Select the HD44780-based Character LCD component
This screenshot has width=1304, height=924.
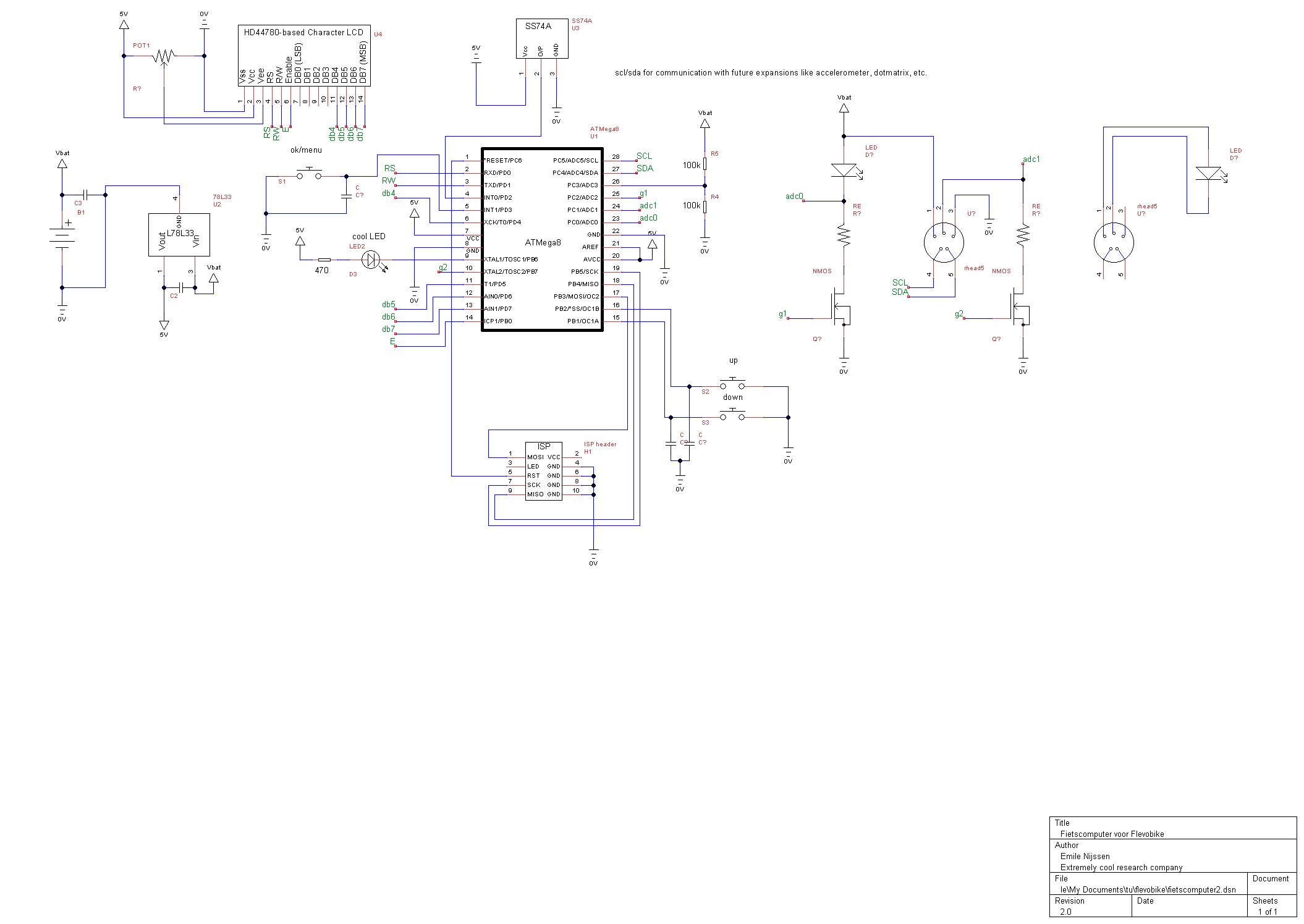(303, 54)
